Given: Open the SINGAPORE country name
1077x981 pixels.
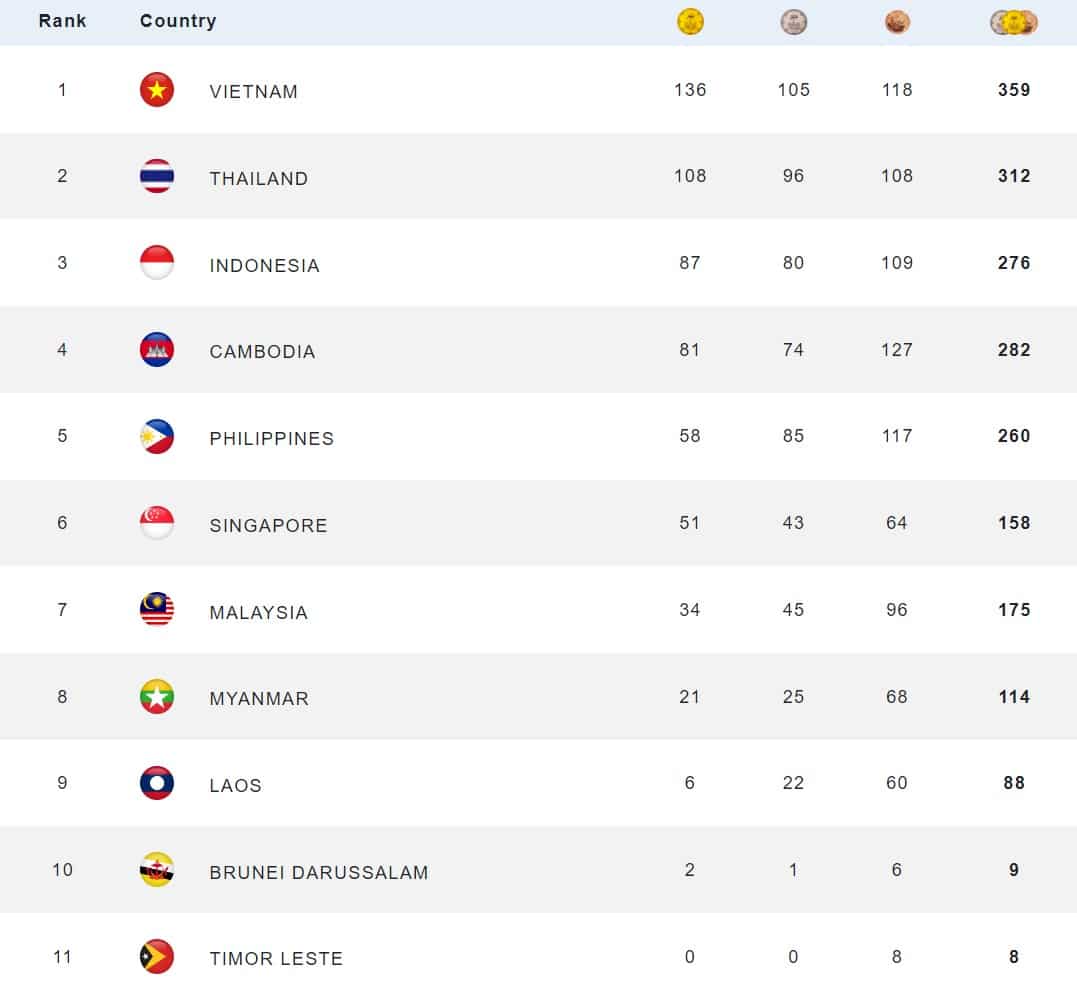Looking at the screenshot, I should coord(269,526).
